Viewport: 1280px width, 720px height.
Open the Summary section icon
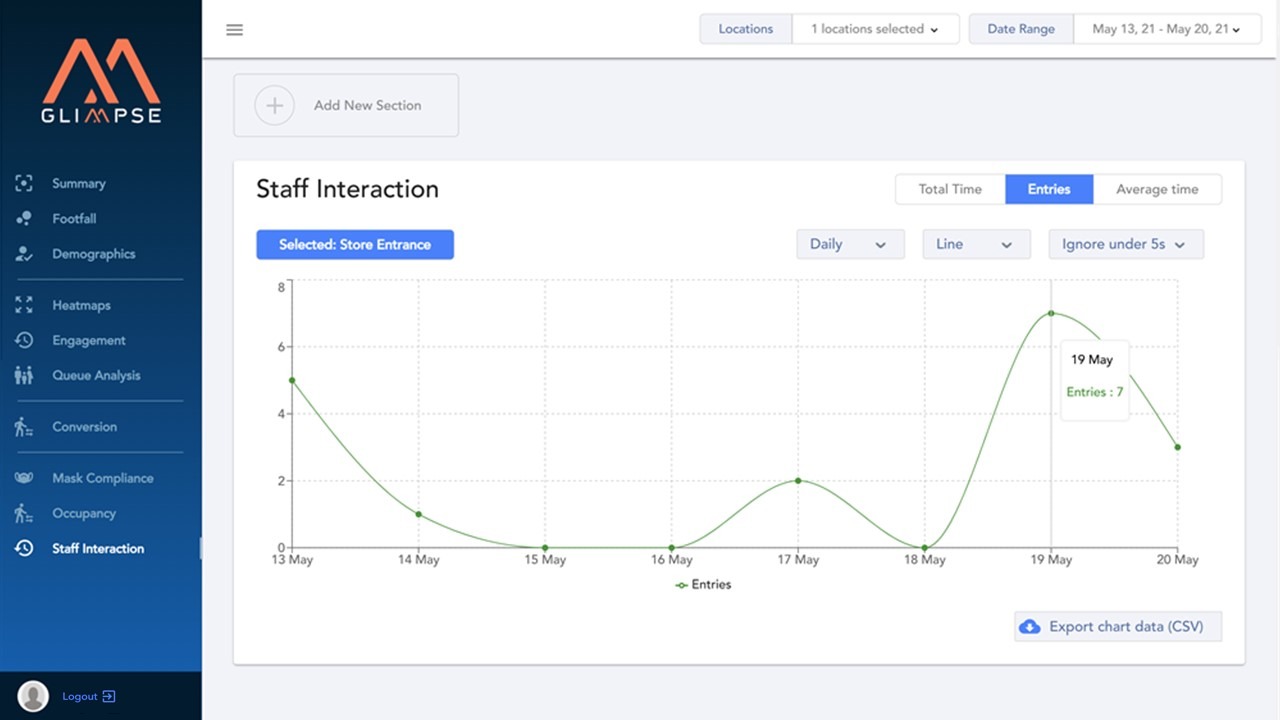22,183
